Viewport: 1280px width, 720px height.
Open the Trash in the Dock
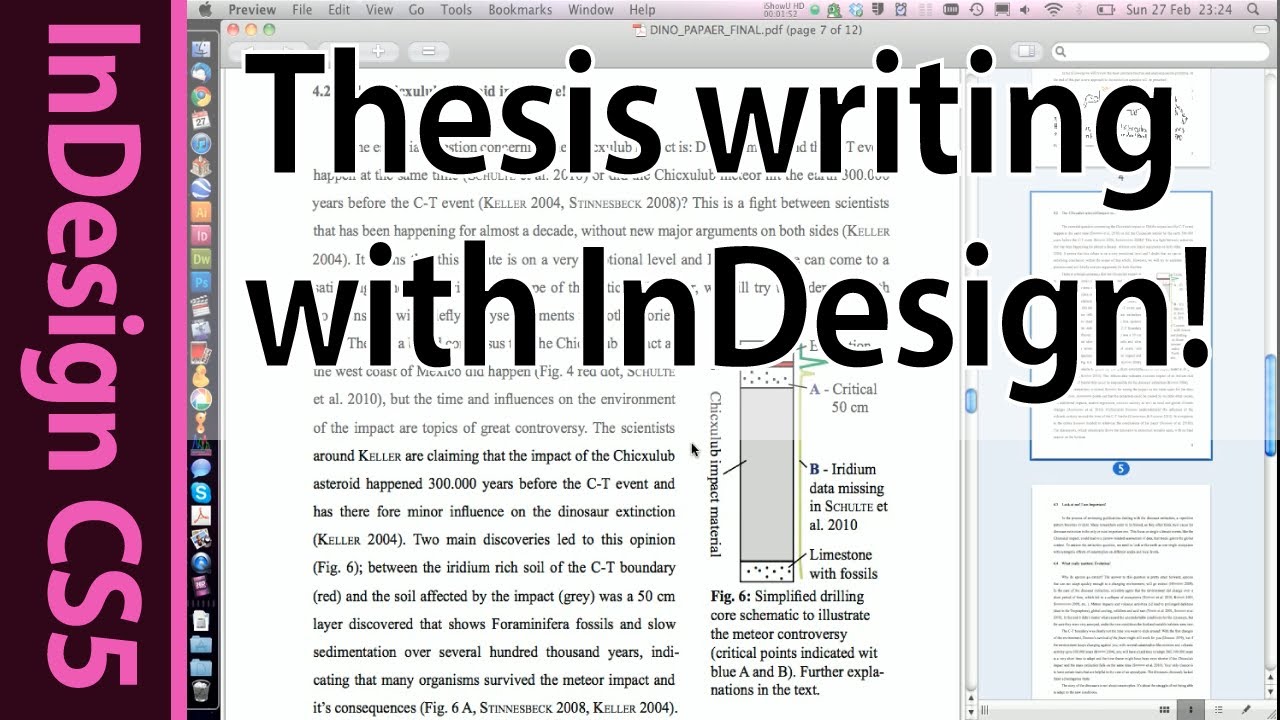coord(201,690)
